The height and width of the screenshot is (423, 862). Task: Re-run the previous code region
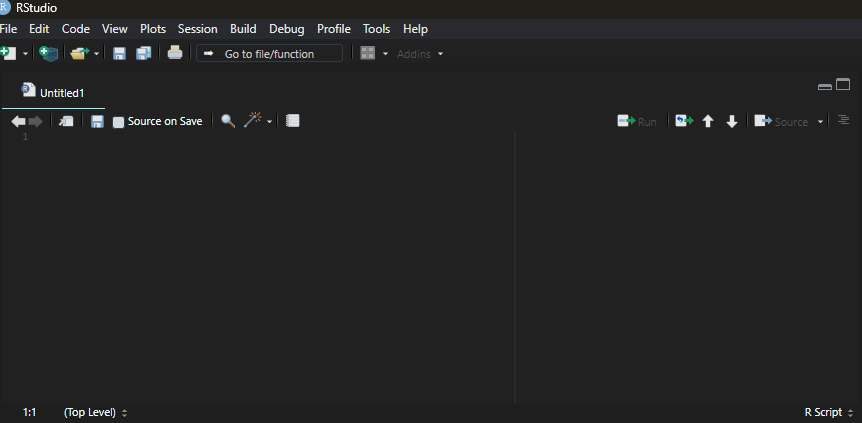click(684, 121)
